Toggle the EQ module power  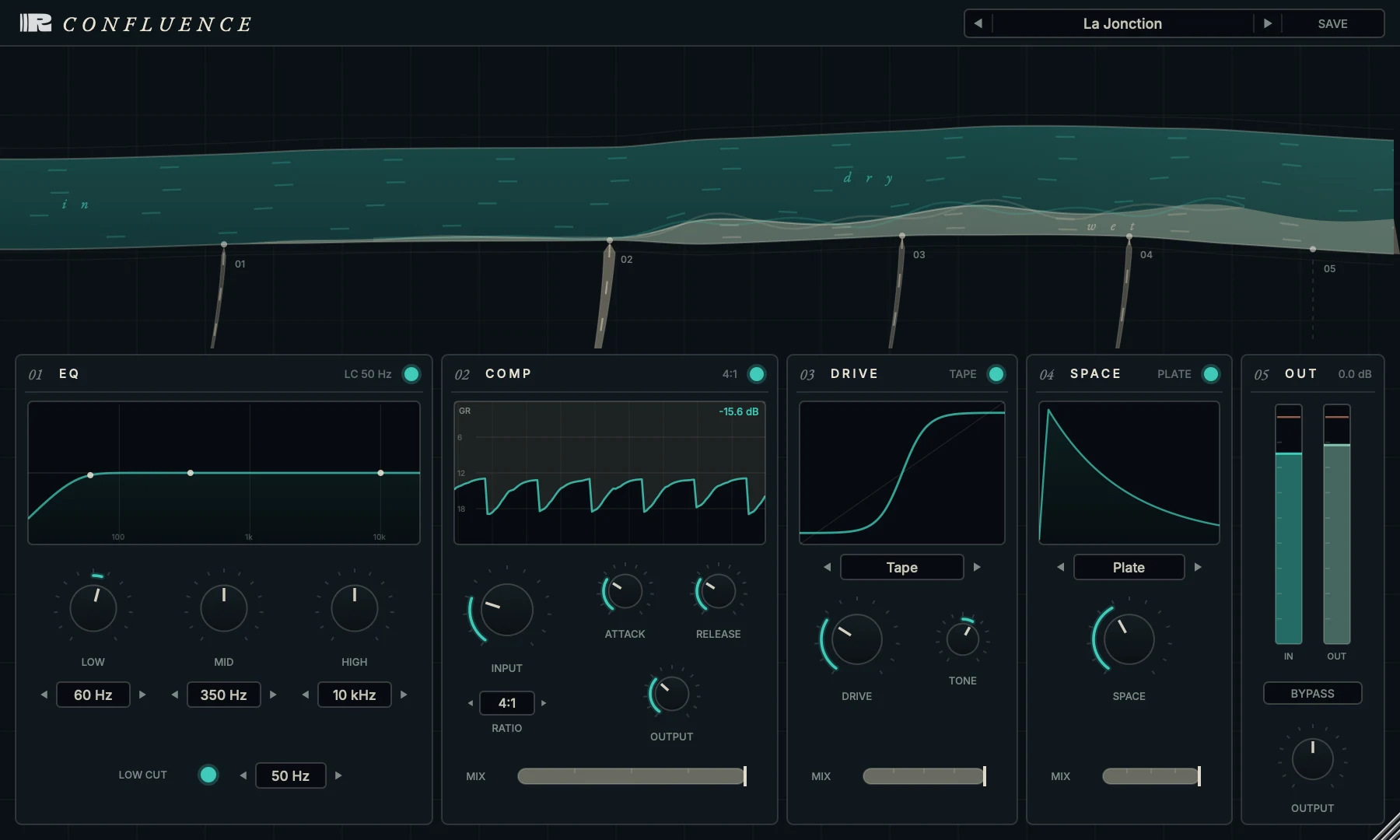click(x=411, y=374)
